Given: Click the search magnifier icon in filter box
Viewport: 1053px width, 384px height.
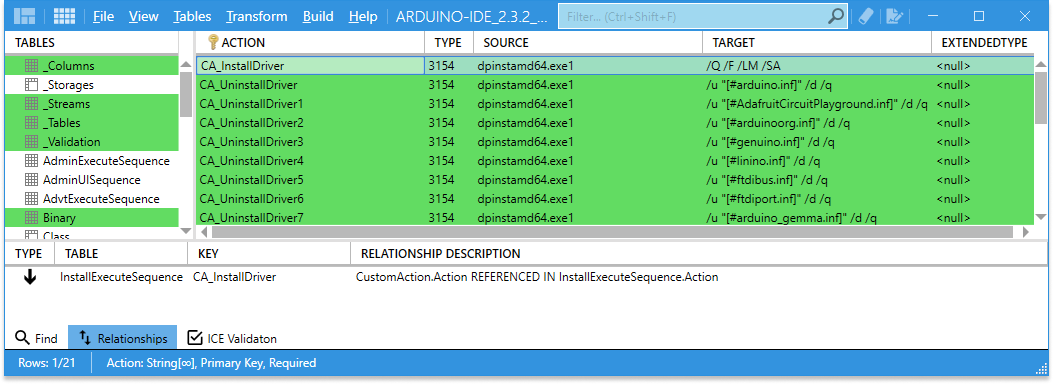Looking at the screenshot, I should 835,17.
